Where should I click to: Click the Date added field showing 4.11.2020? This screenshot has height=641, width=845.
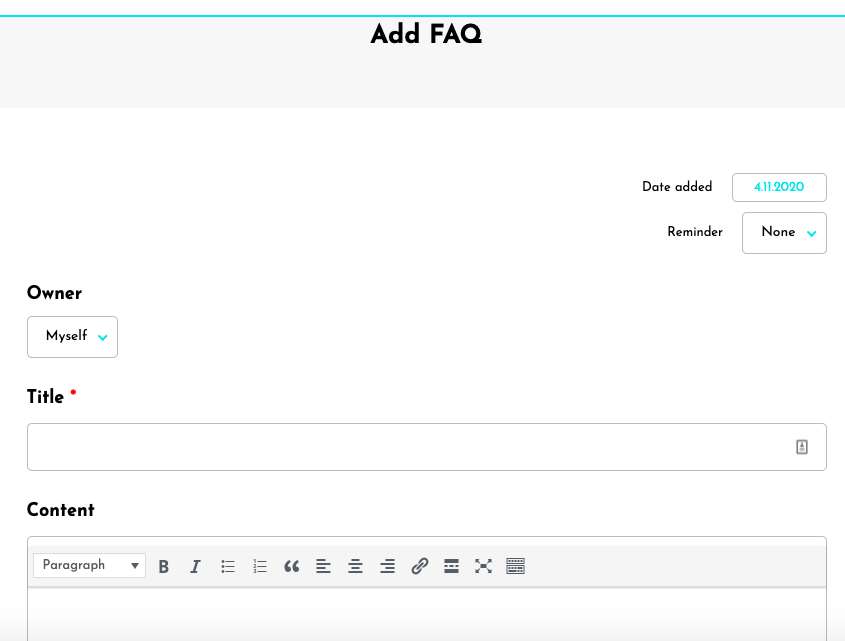coord(779,187)
